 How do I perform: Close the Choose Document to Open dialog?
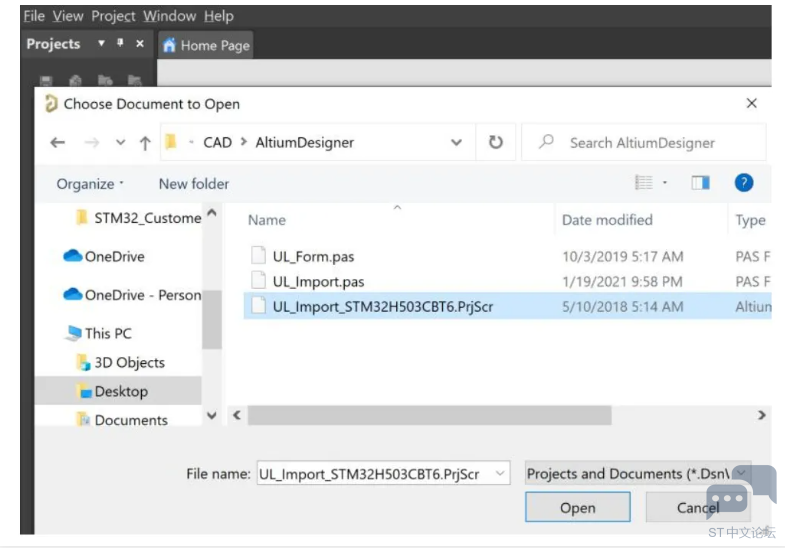[x=751, y=104]
